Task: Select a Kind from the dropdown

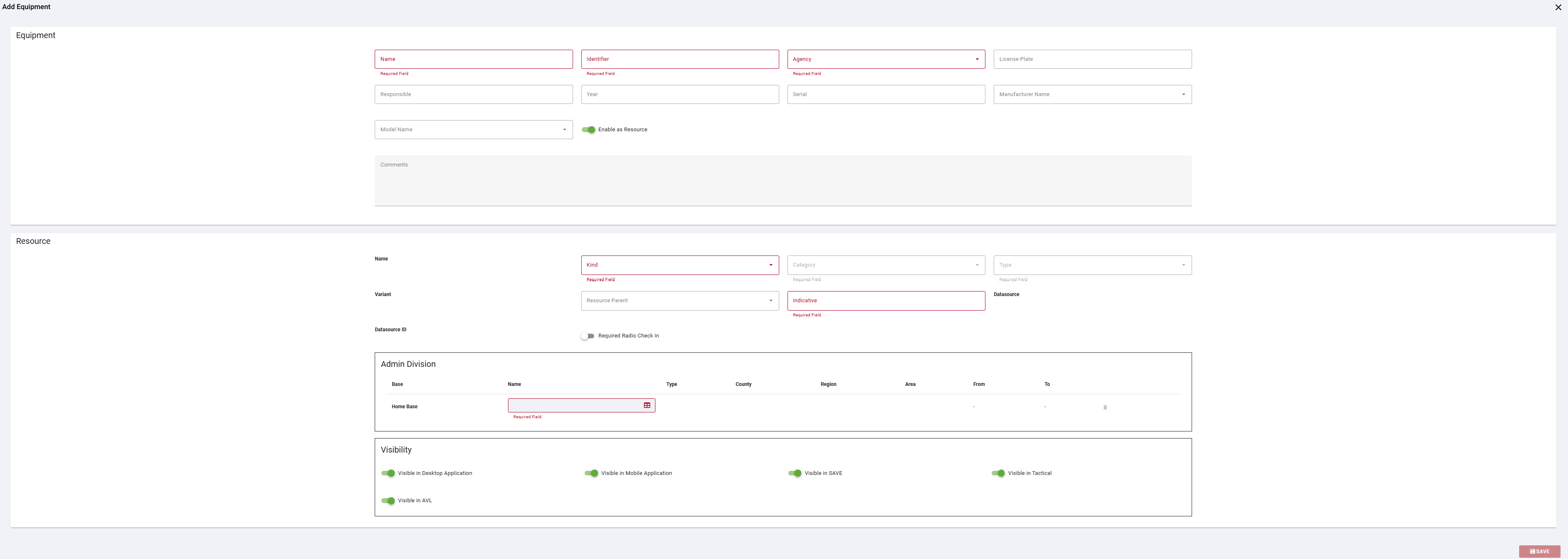Action: point(679,265)
